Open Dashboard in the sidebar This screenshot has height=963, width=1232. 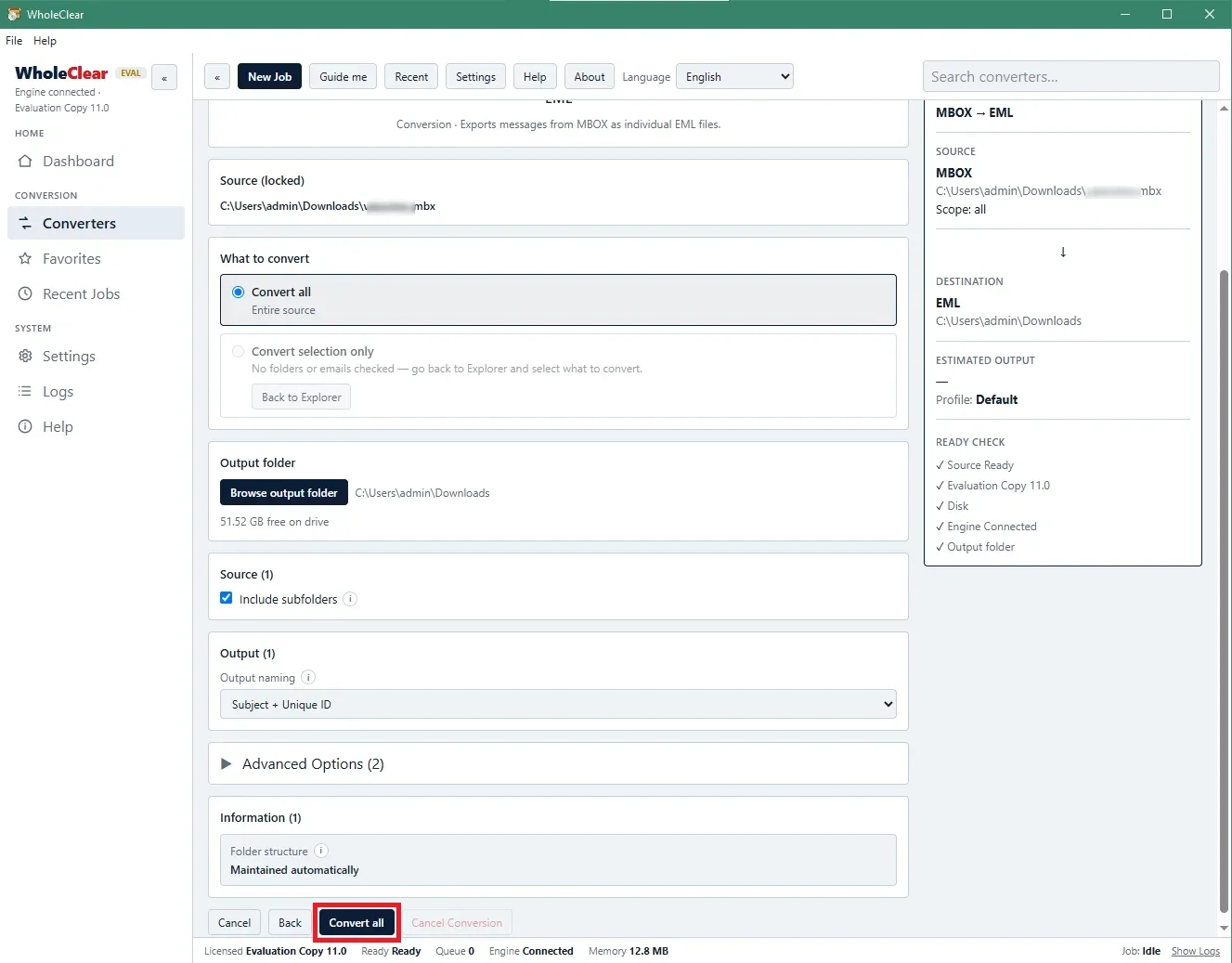(96, 162)
